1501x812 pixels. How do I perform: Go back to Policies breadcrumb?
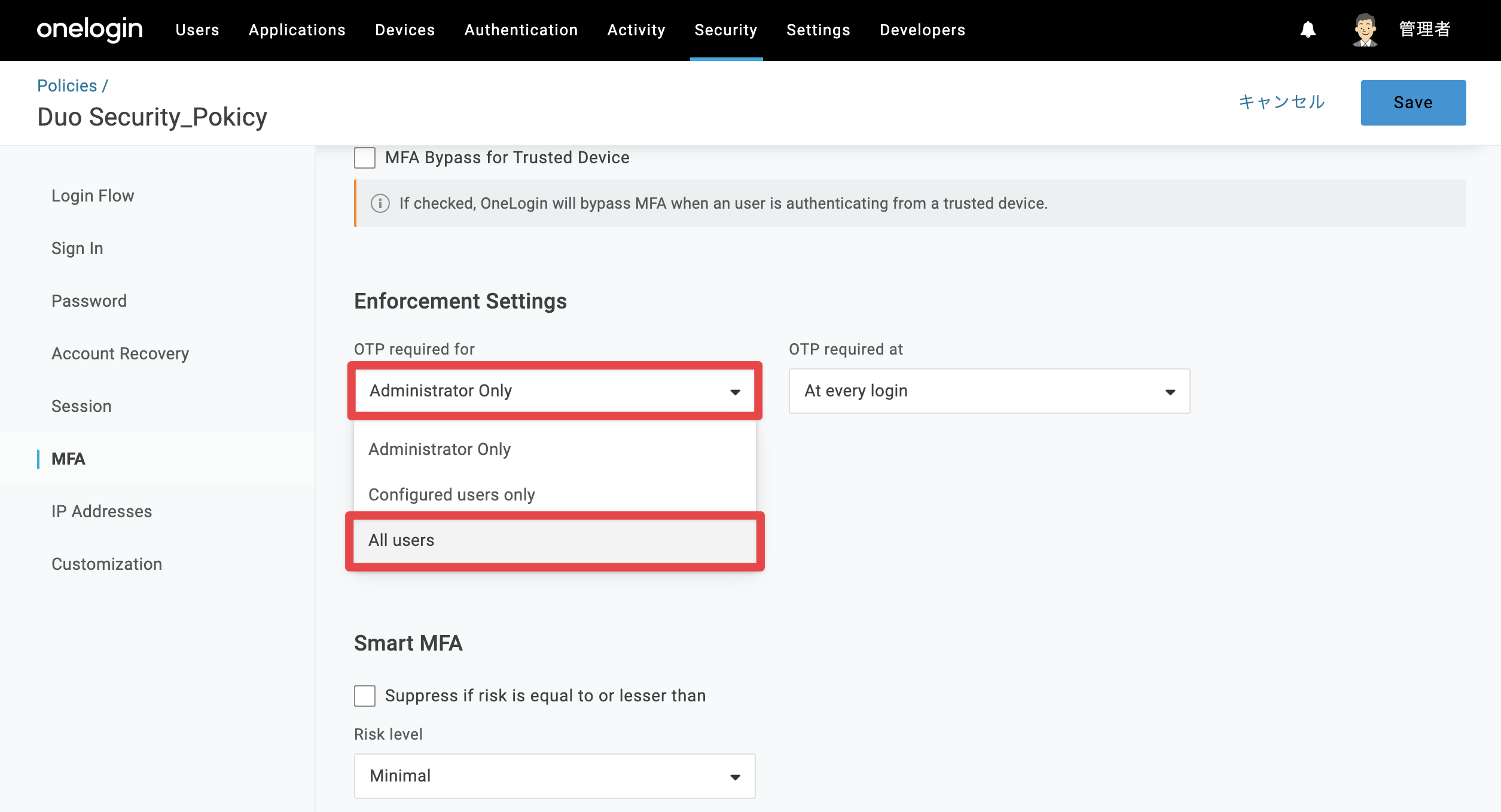(x=67, y=86)
